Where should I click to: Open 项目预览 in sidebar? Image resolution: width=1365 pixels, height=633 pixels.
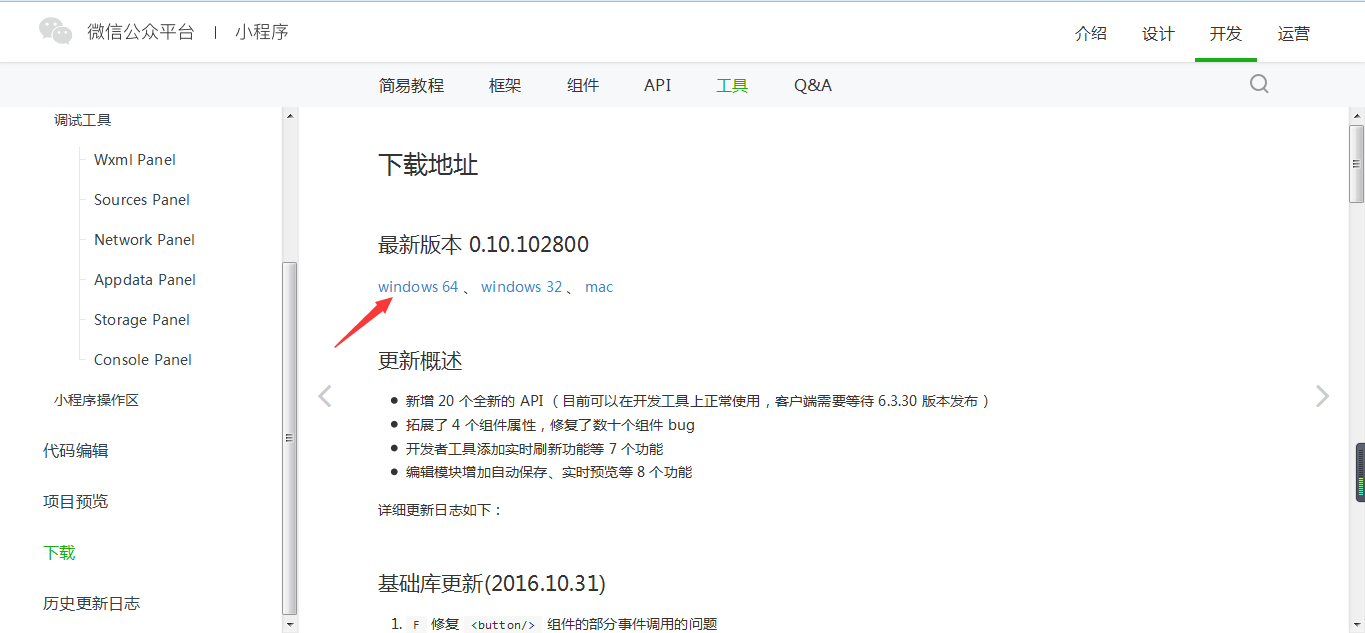point(75,502)
